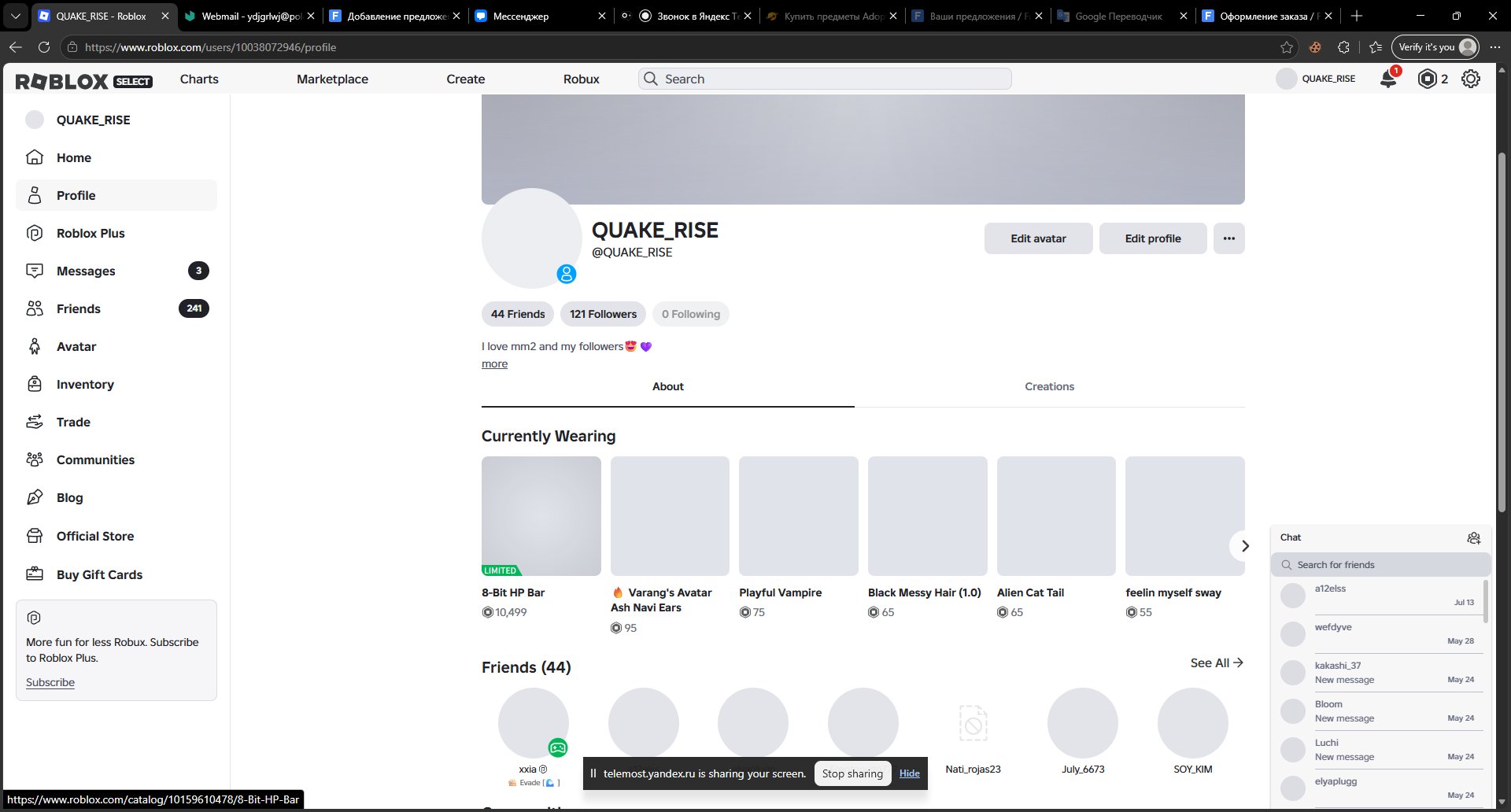The image size is (1511, 812).
Task: Click the Avatar sidebar icon
Action: [x=35, y=346]
